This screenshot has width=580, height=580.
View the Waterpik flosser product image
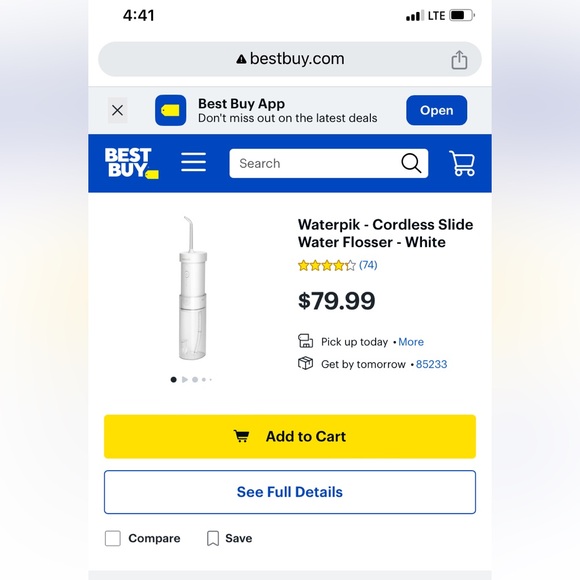point(192,288)
